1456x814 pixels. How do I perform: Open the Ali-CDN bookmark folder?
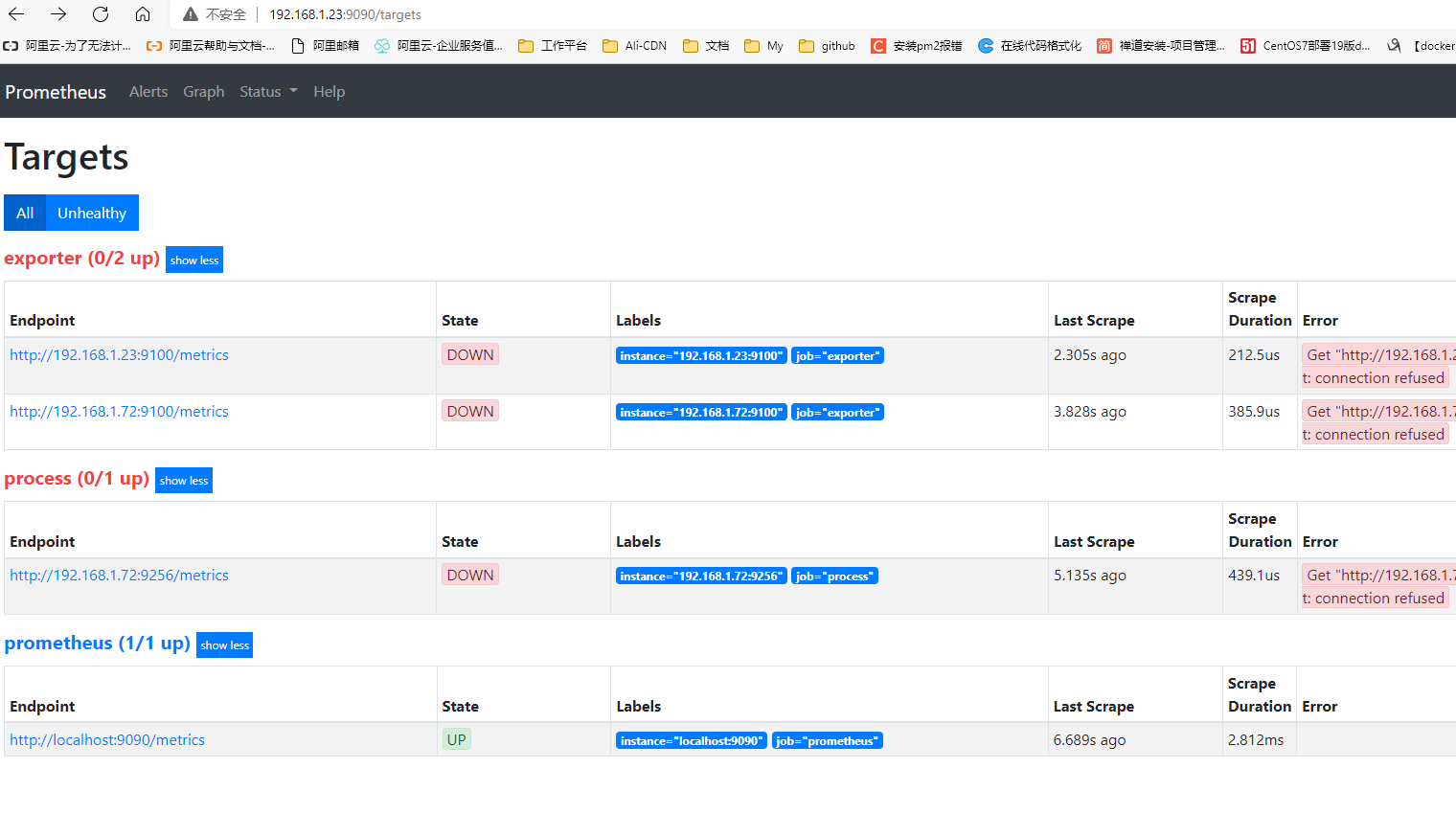pyautogui.click(x=634, y=46)
